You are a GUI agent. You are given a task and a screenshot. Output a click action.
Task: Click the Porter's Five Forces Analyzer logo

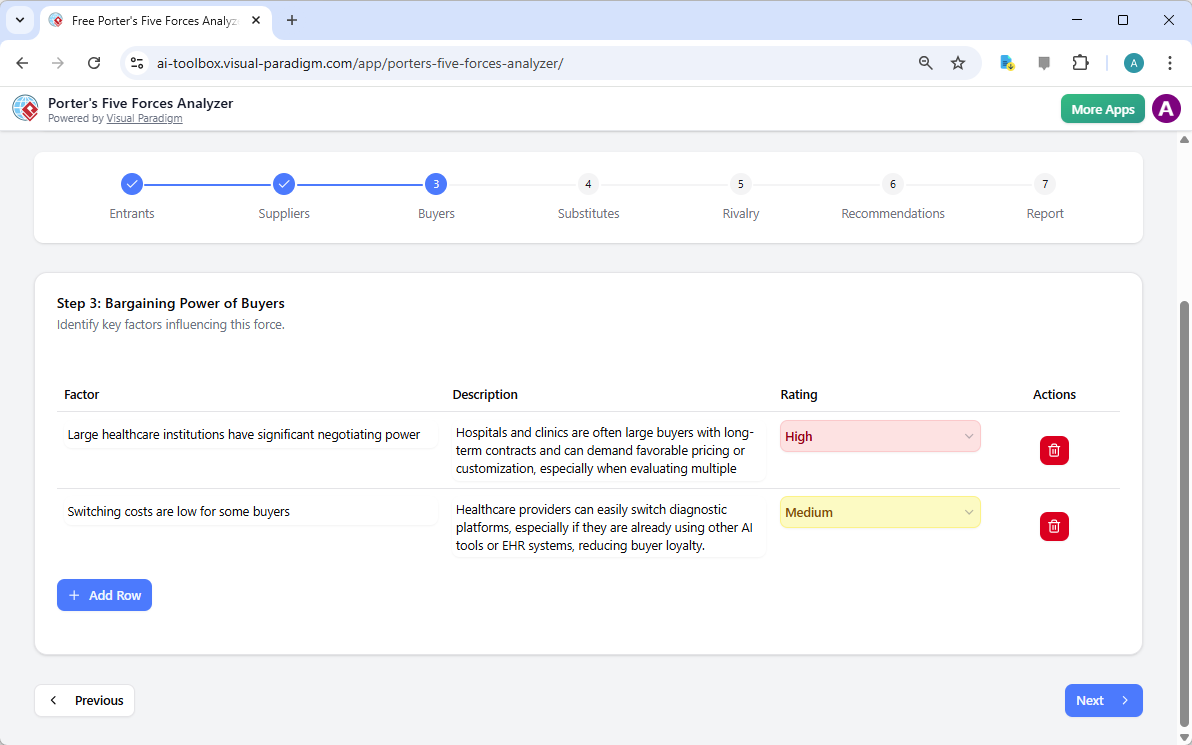coord(25,108)
